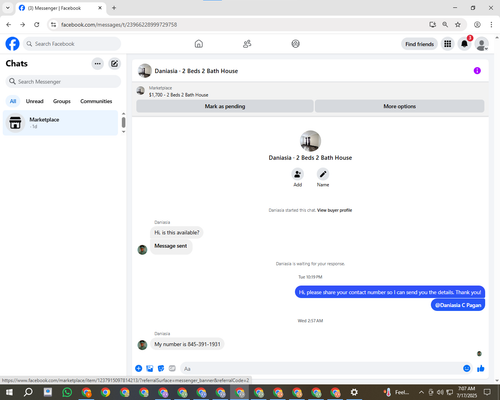
Task: Open the account profile menu
Action: 481,44
